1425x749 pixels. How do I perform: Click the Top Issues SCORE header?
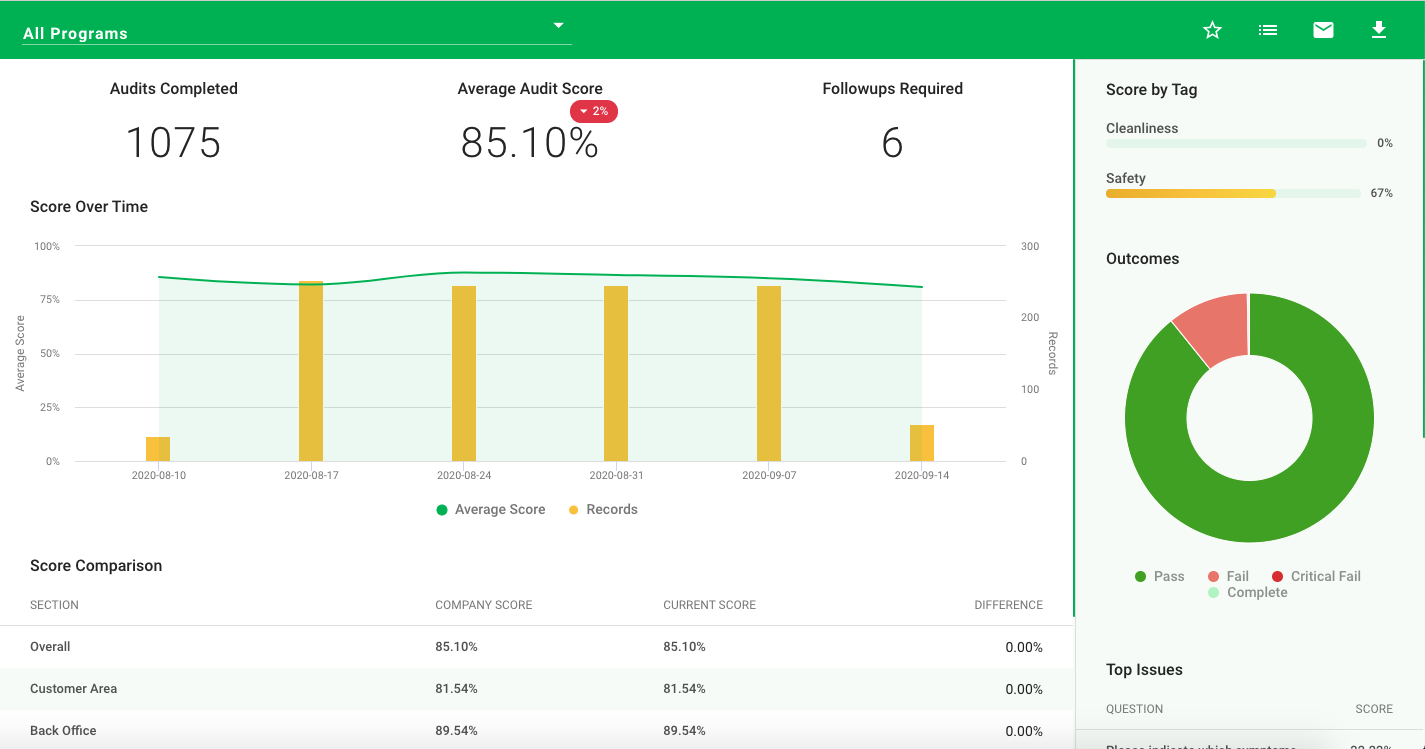[1374, 709]
